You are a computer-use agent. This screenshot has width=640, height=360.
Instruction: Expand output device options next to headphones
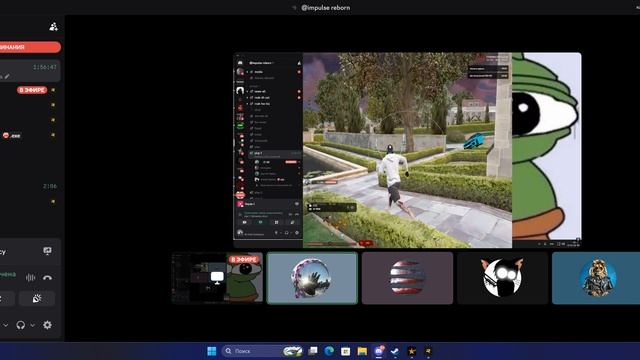pos(33,325)
